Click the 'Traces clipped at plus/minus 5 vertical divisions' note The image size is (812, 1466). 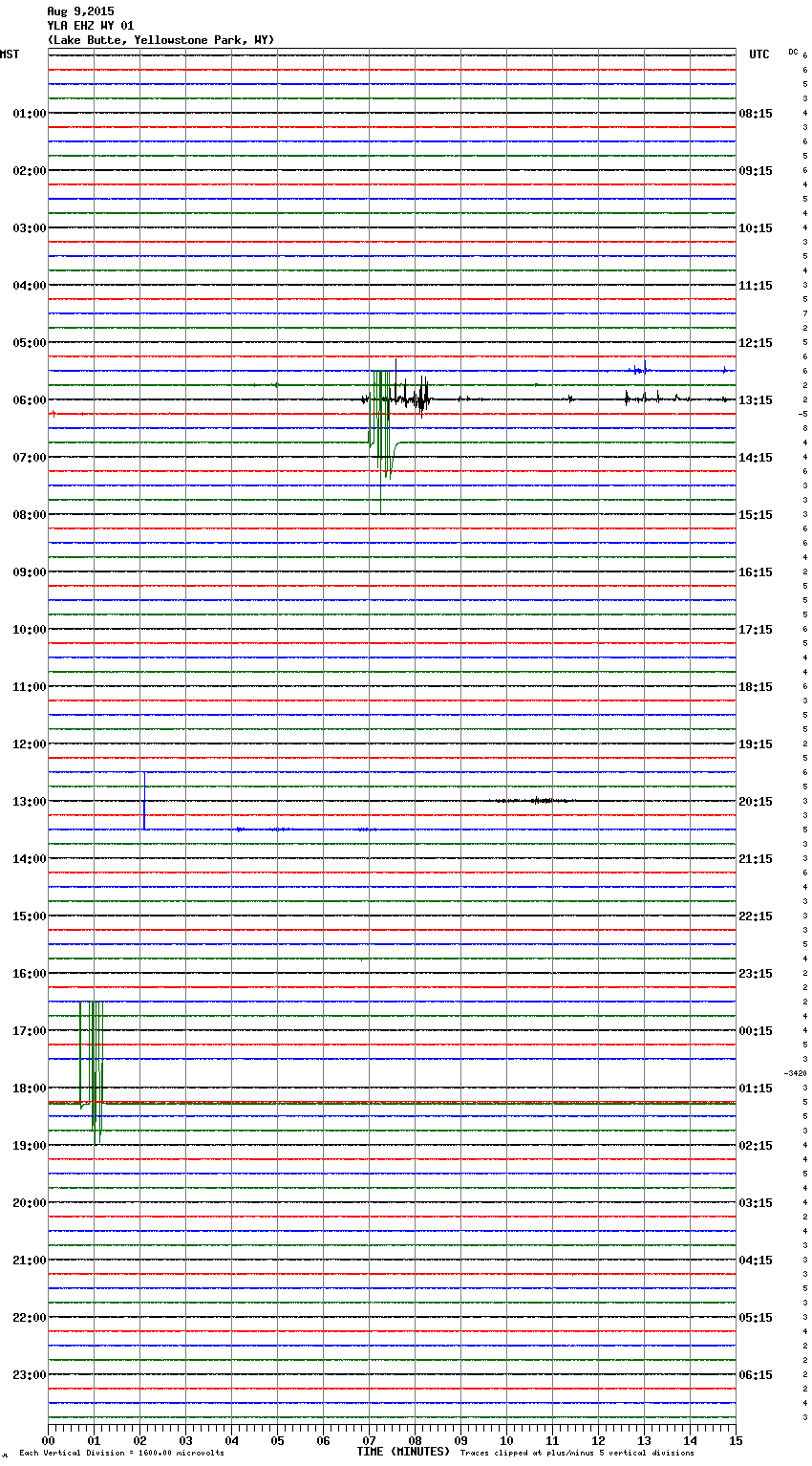577,1453
